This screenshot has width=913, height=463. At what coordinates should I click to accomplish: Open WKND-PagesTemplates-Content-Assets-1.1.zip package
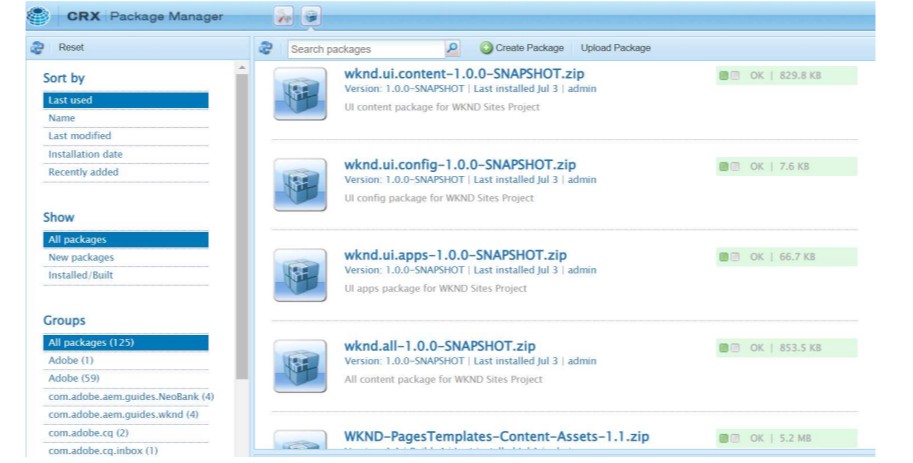(497, 437)
